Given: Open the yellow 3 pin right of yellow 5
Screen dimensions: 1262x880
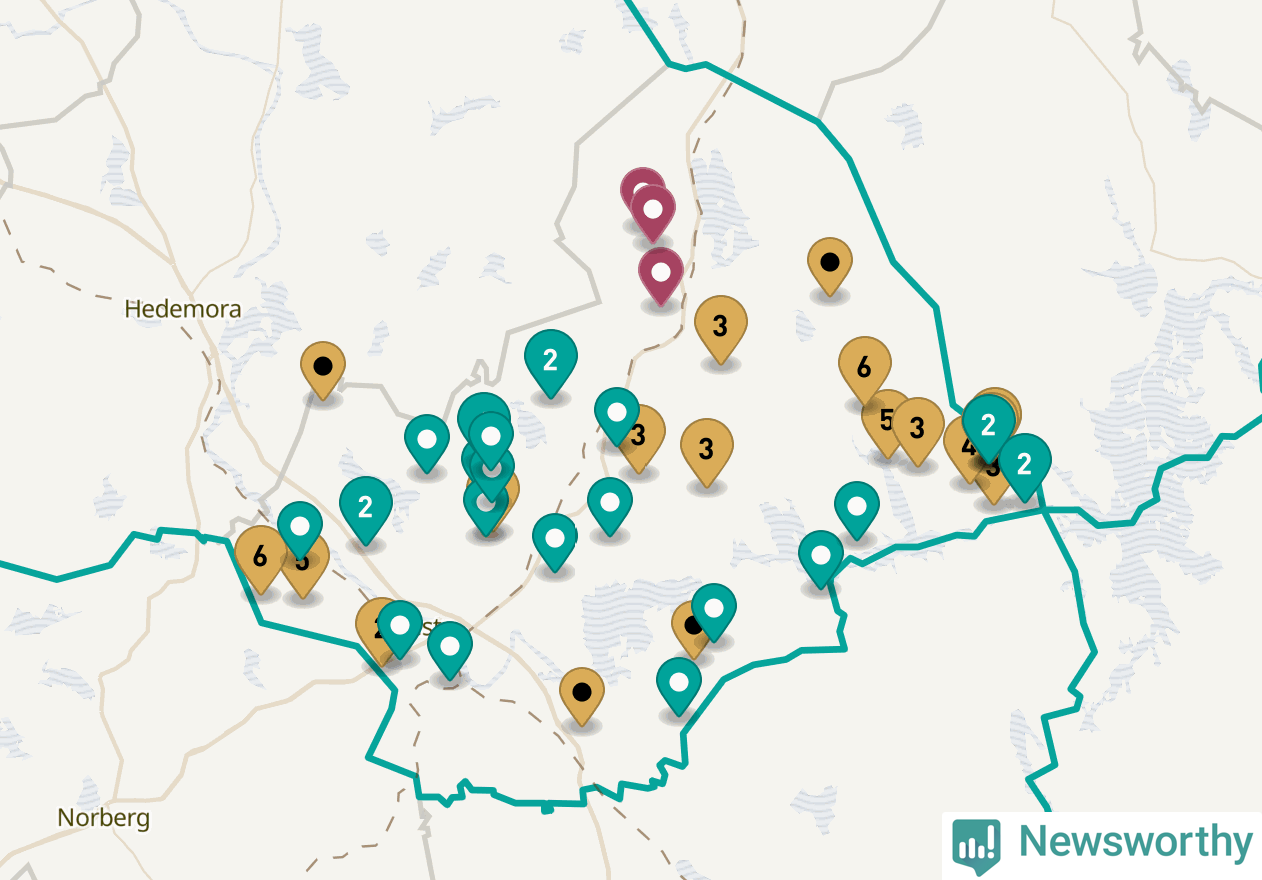Looking at the screenshot, I should pyautogui.click(x=917, y=431).
